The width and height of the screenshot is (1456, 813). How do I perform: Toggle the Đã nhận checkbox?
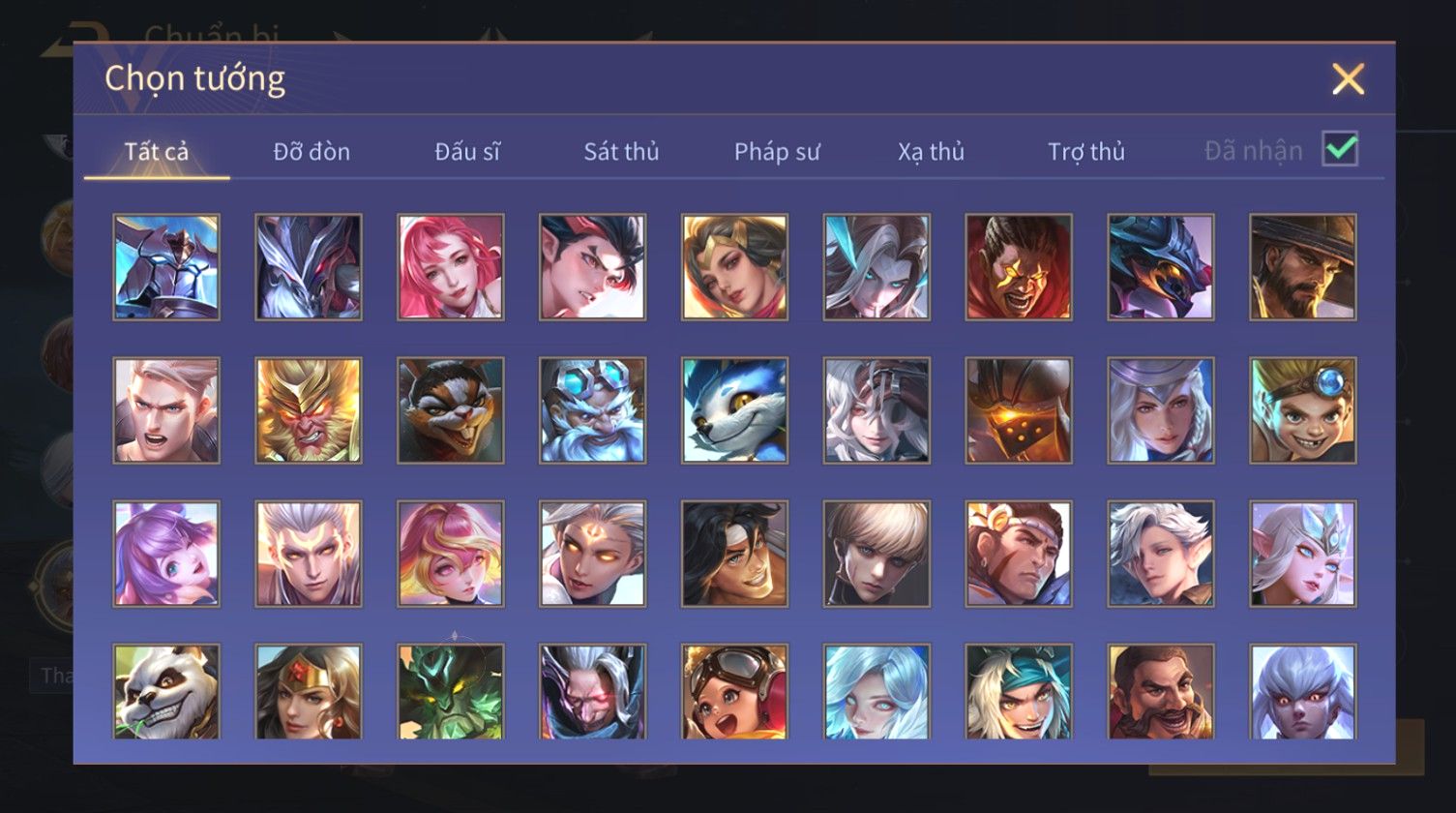coord(1340,149)
